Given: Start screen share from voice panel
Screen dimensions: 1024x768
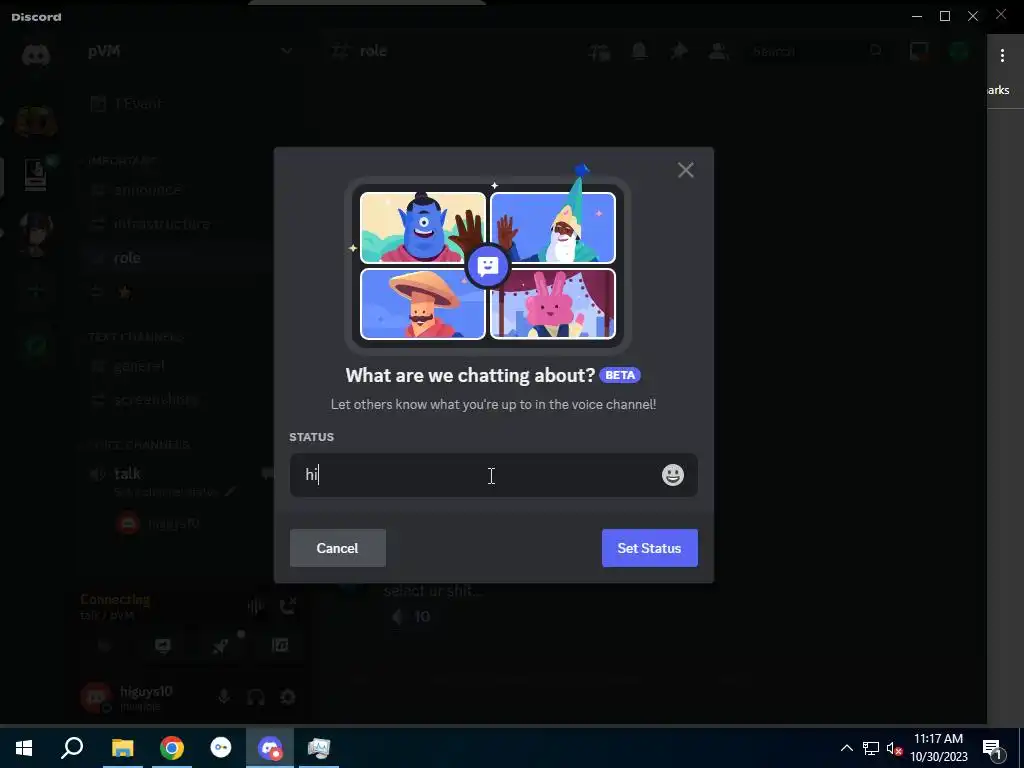Looking at the screenshot, I should [x=163, y=645].
